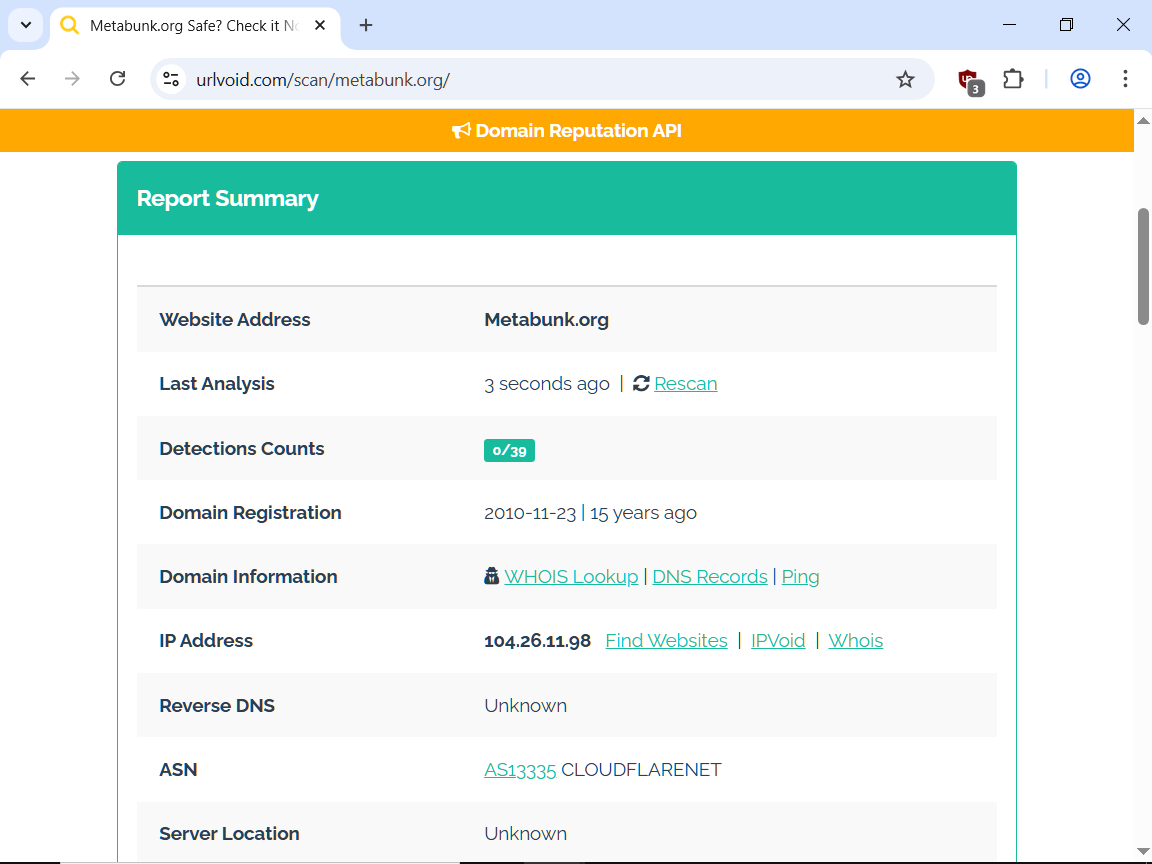Bookmark this page with star icon
The height and width of the screenshot is (864, 1152).
coord(905,79)
